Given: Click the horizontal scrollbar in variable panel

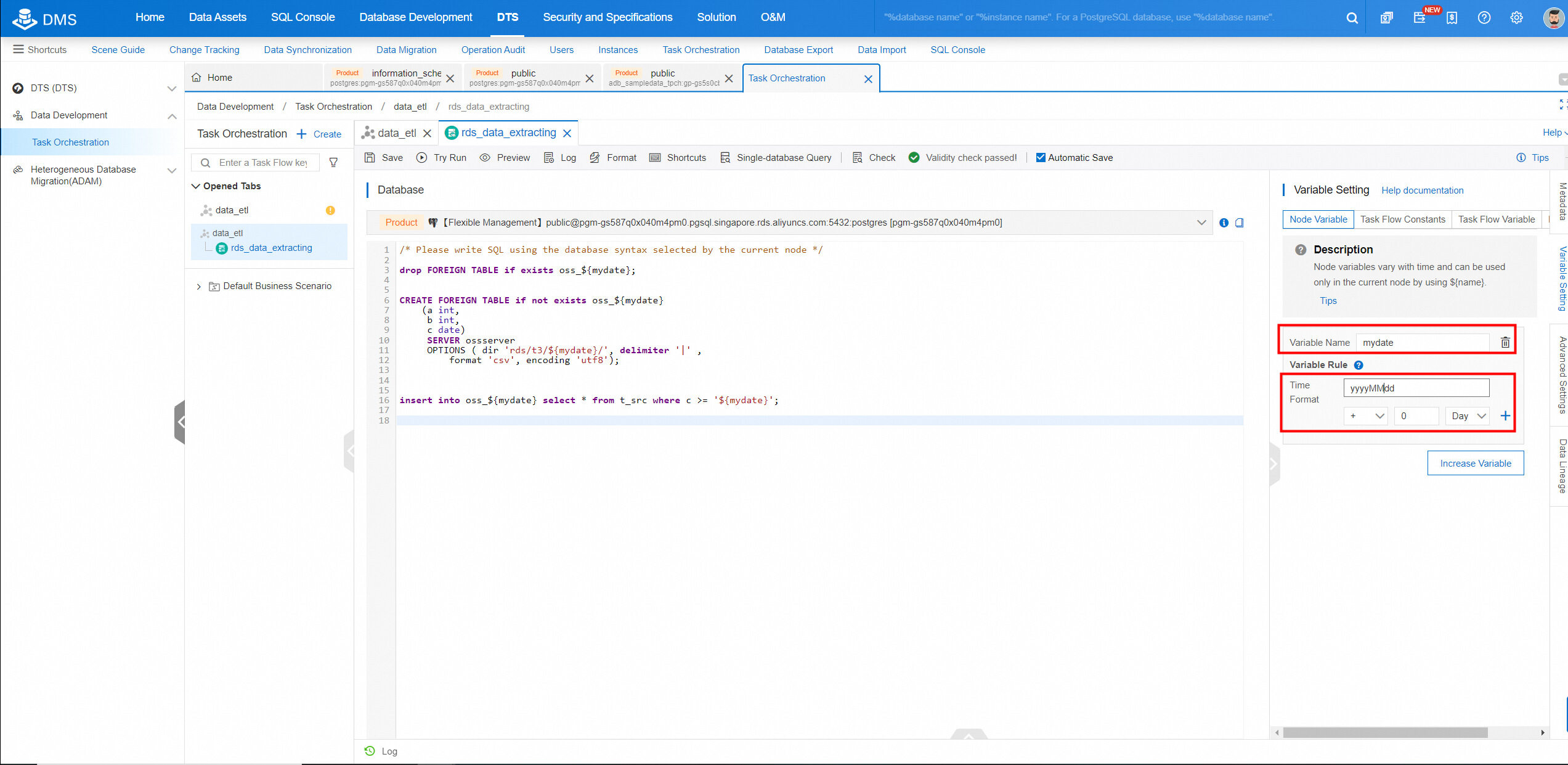Looking at the screenshot, I should [x=1385, y=732].
